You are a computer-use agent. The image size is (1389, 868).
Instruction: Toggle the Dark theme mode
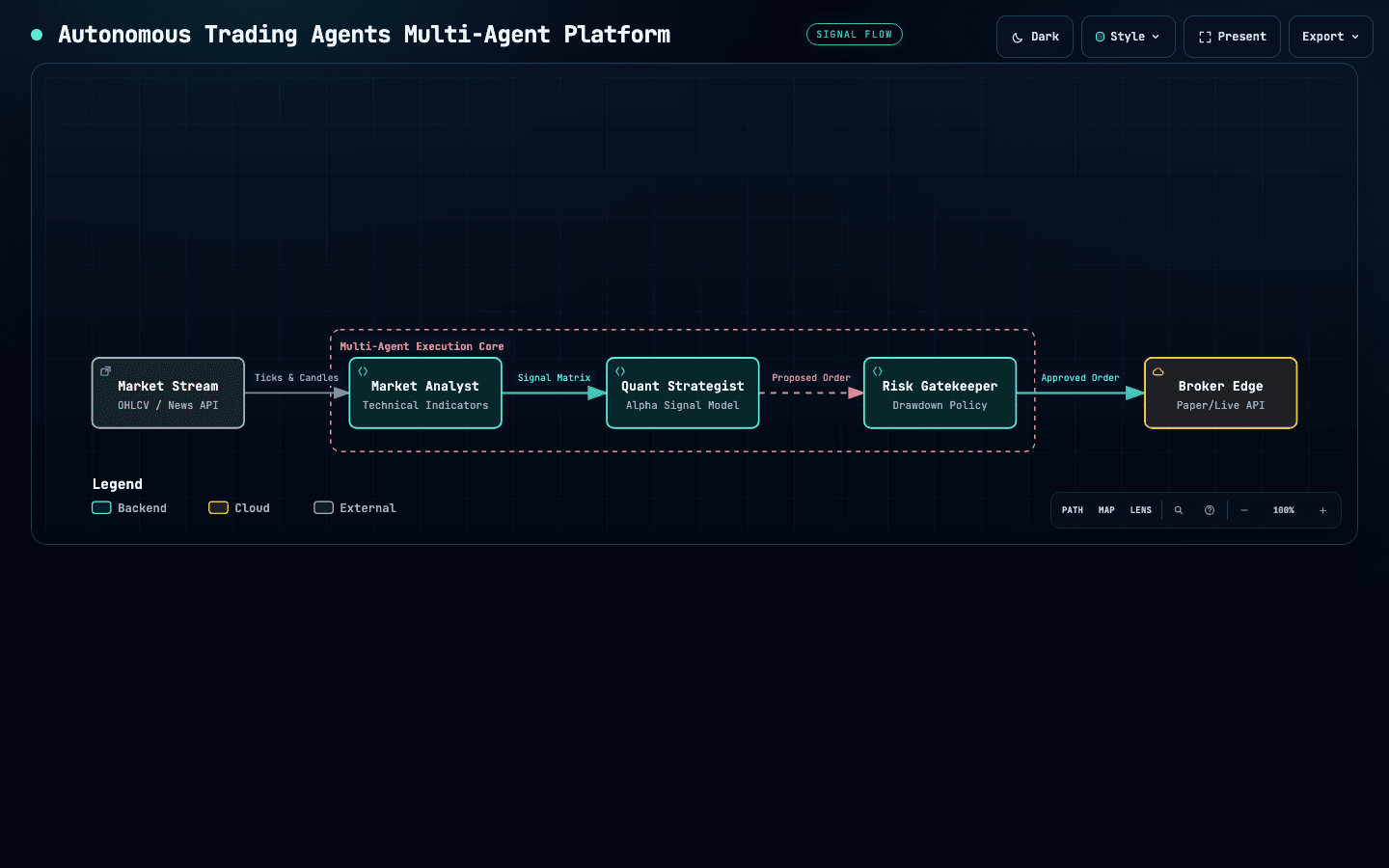[1035, 37]
